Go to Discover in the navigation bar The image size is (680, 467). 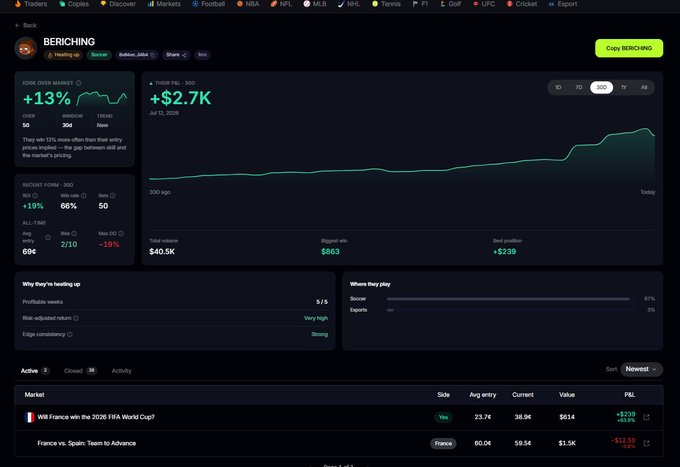coord(118,4)
